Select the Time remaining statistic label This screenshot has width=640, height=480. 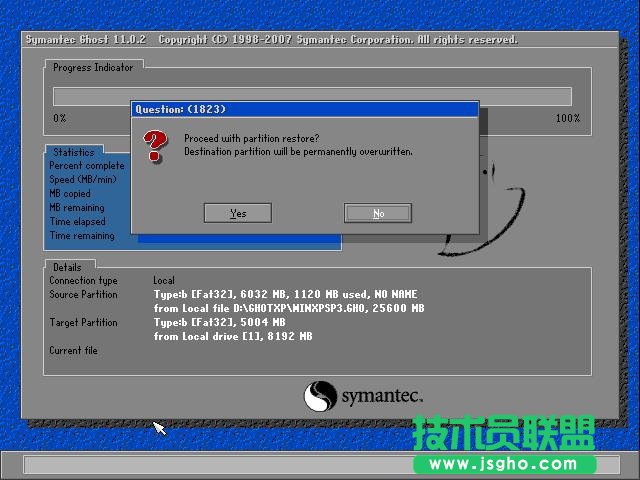[x=82, y=236]
